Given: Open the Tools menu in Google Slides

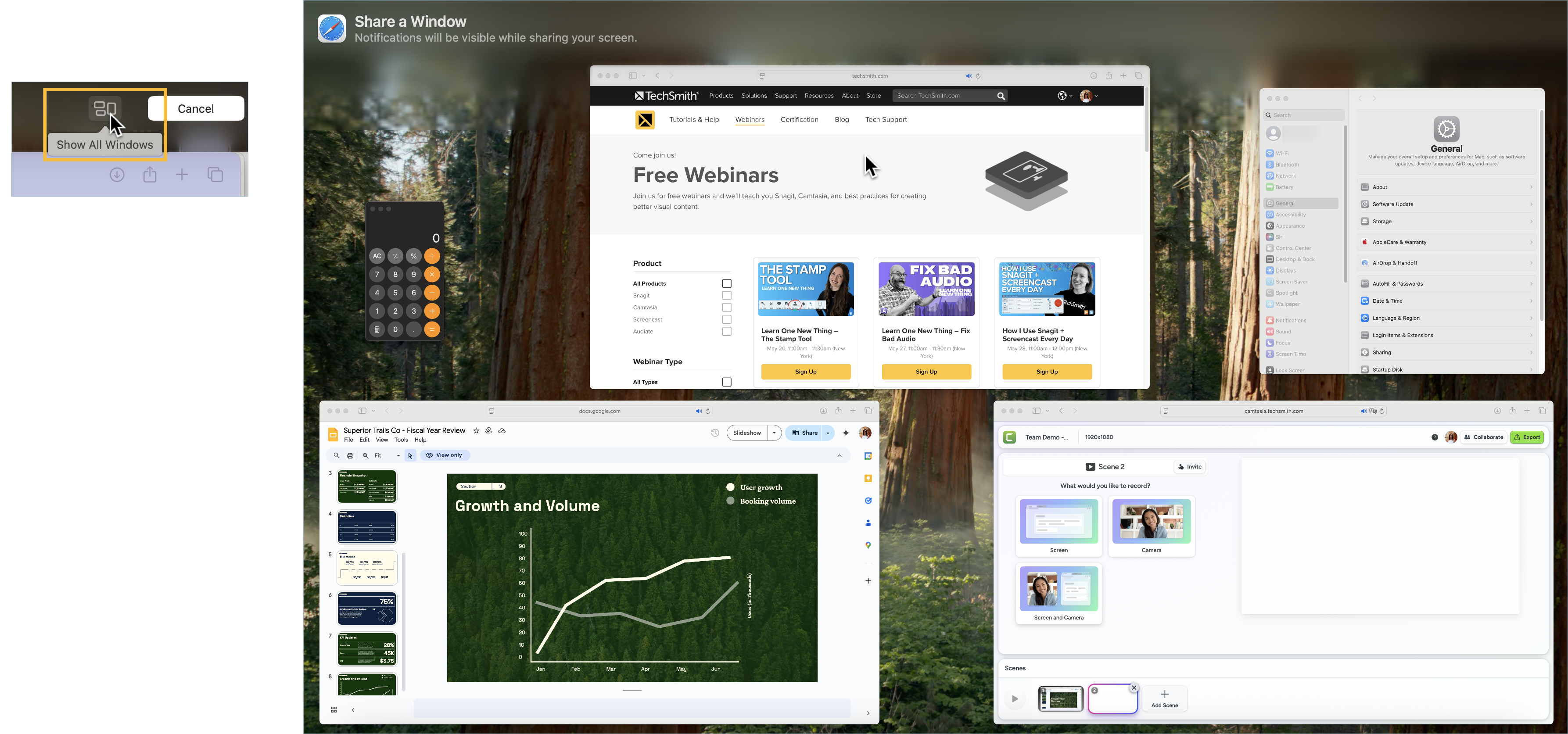Looking at the screenshot, I should 401,440.
